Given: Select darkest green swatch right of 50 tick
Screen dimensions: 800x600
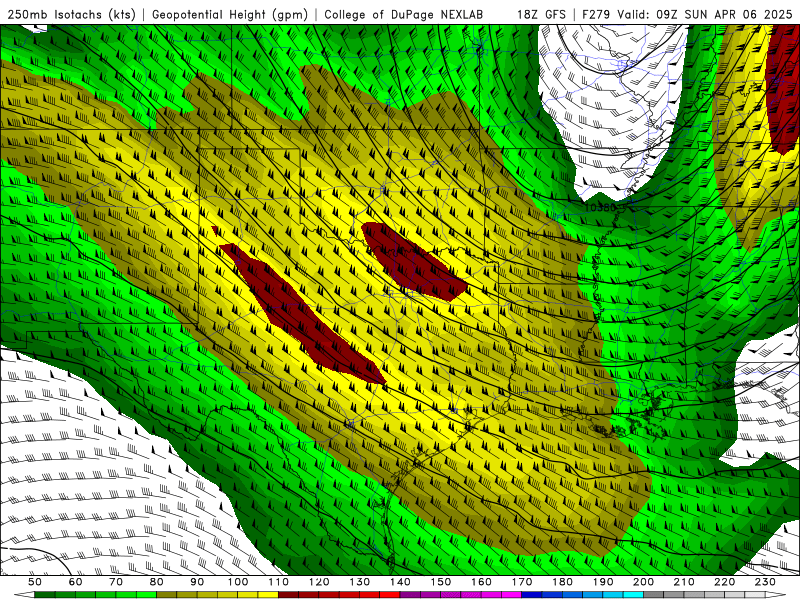Looking at the screenshot, I should (x=44, y=595).
